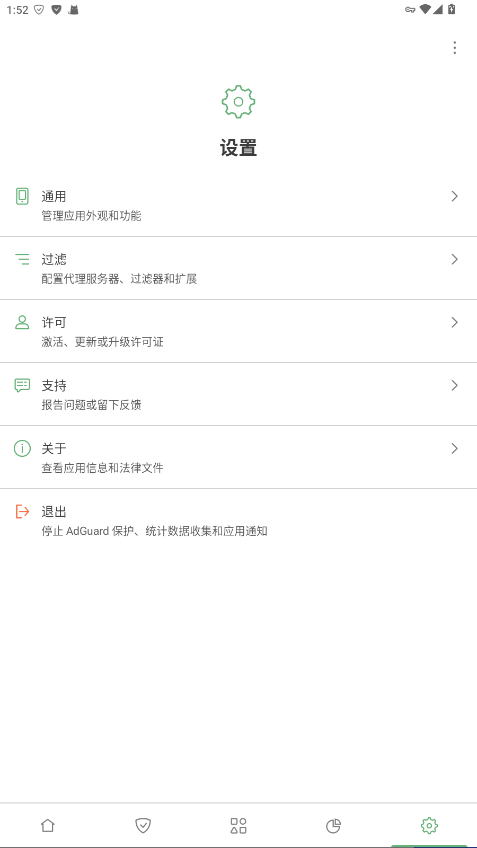Viewport: 477px width, 848px height.
Task: Tap the info circle icon beside 关于
Action: click(x=22, y=448)
